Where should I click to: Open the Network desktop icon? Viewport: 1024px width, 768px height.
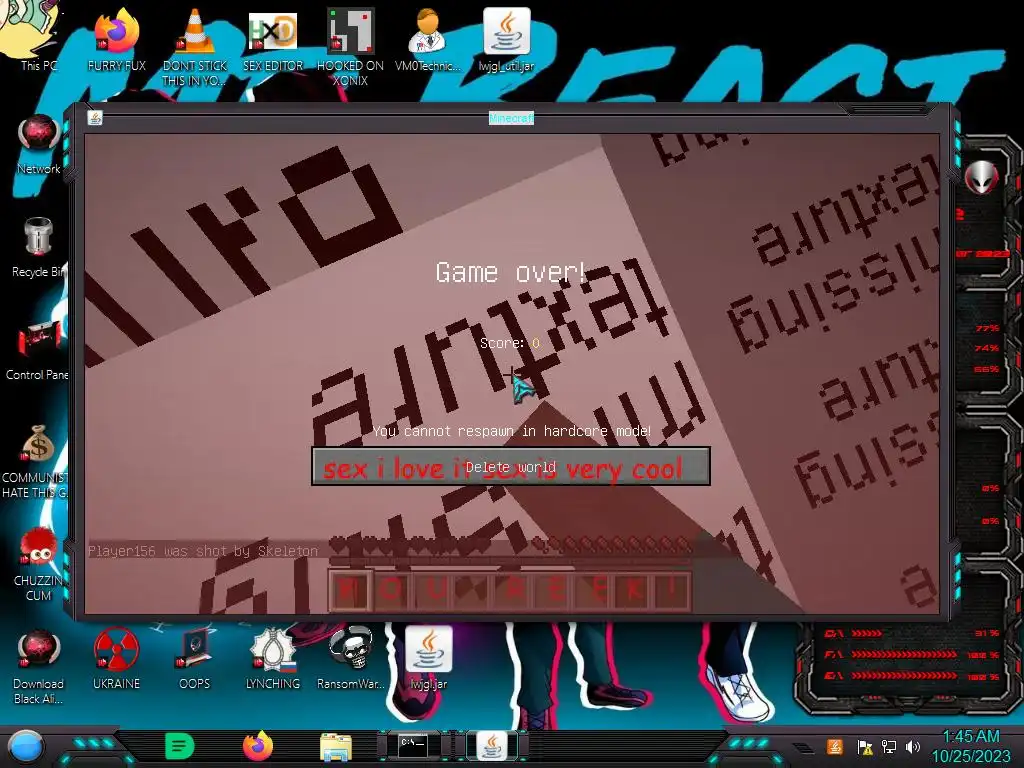[39, 144]
